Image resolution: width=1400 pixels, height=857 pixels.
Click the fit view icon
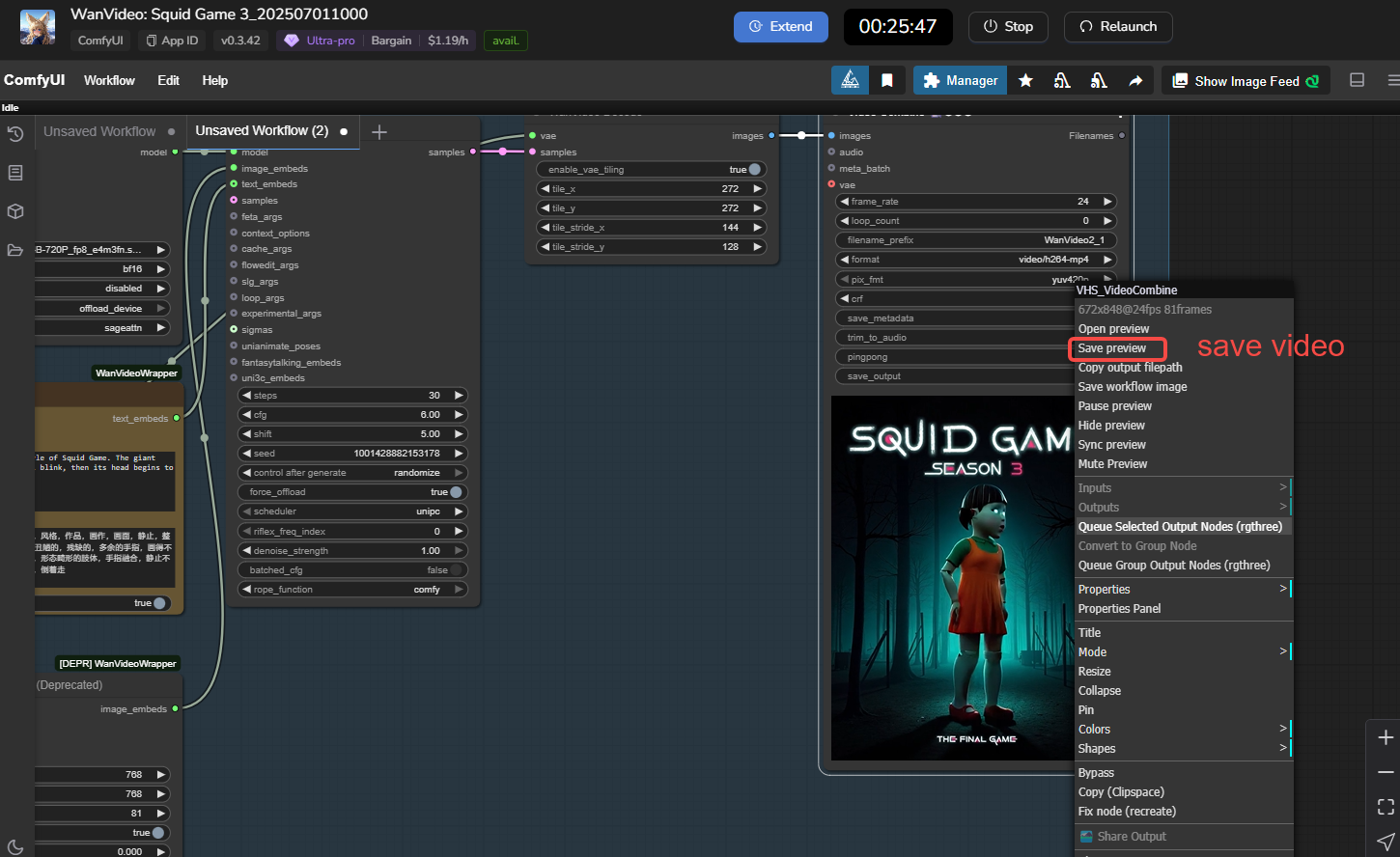[x=1386, y=807]
